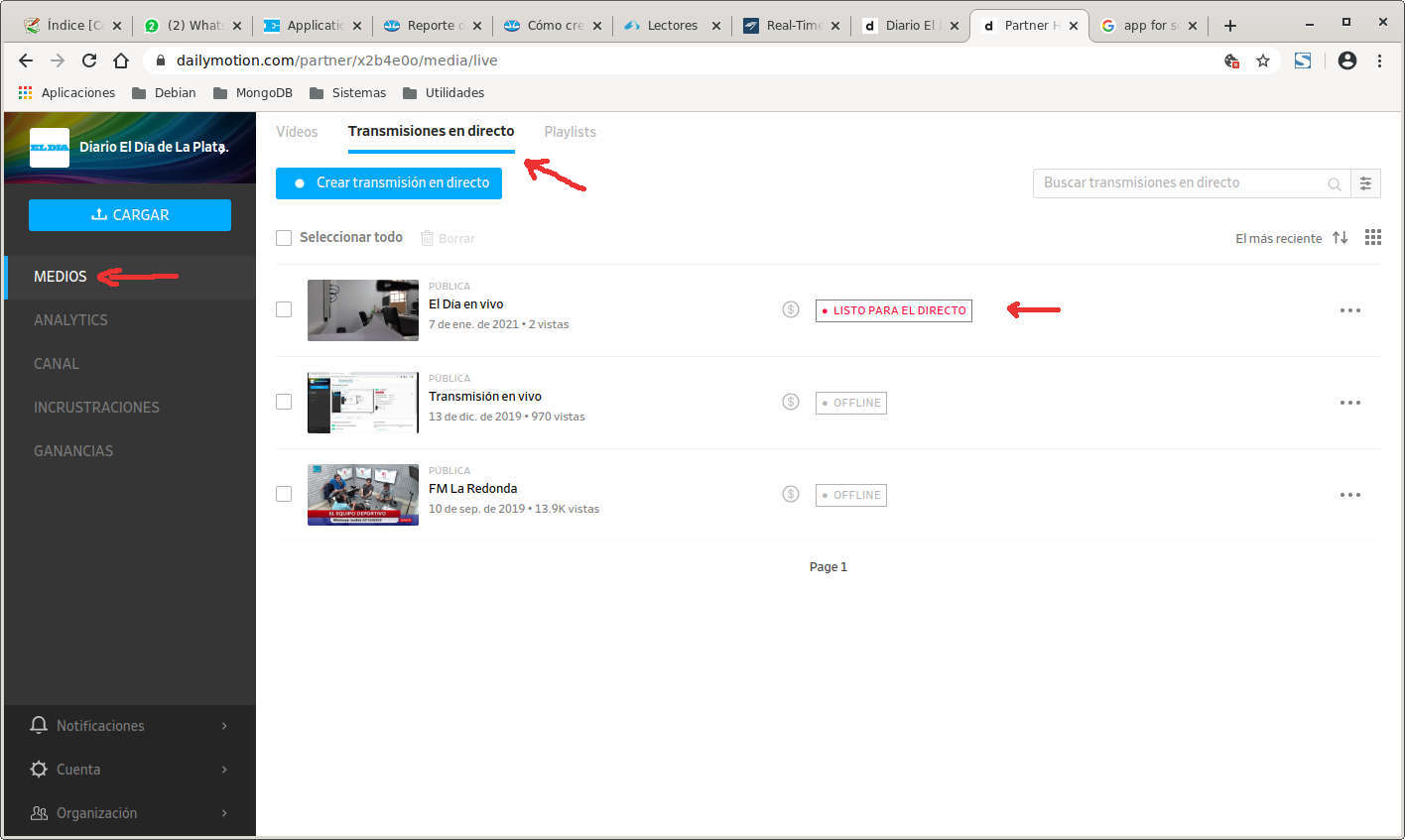Click monetization dollar icon for El Dia en vivo
This screenshot has width=1405, height=840.
pos(791,310)
